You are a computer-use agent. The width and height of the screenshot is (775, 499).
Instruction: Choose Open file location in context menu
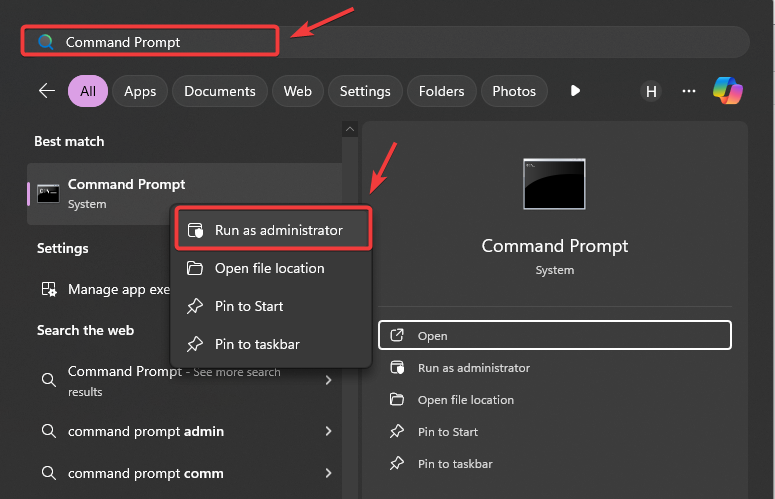point(269,268)
